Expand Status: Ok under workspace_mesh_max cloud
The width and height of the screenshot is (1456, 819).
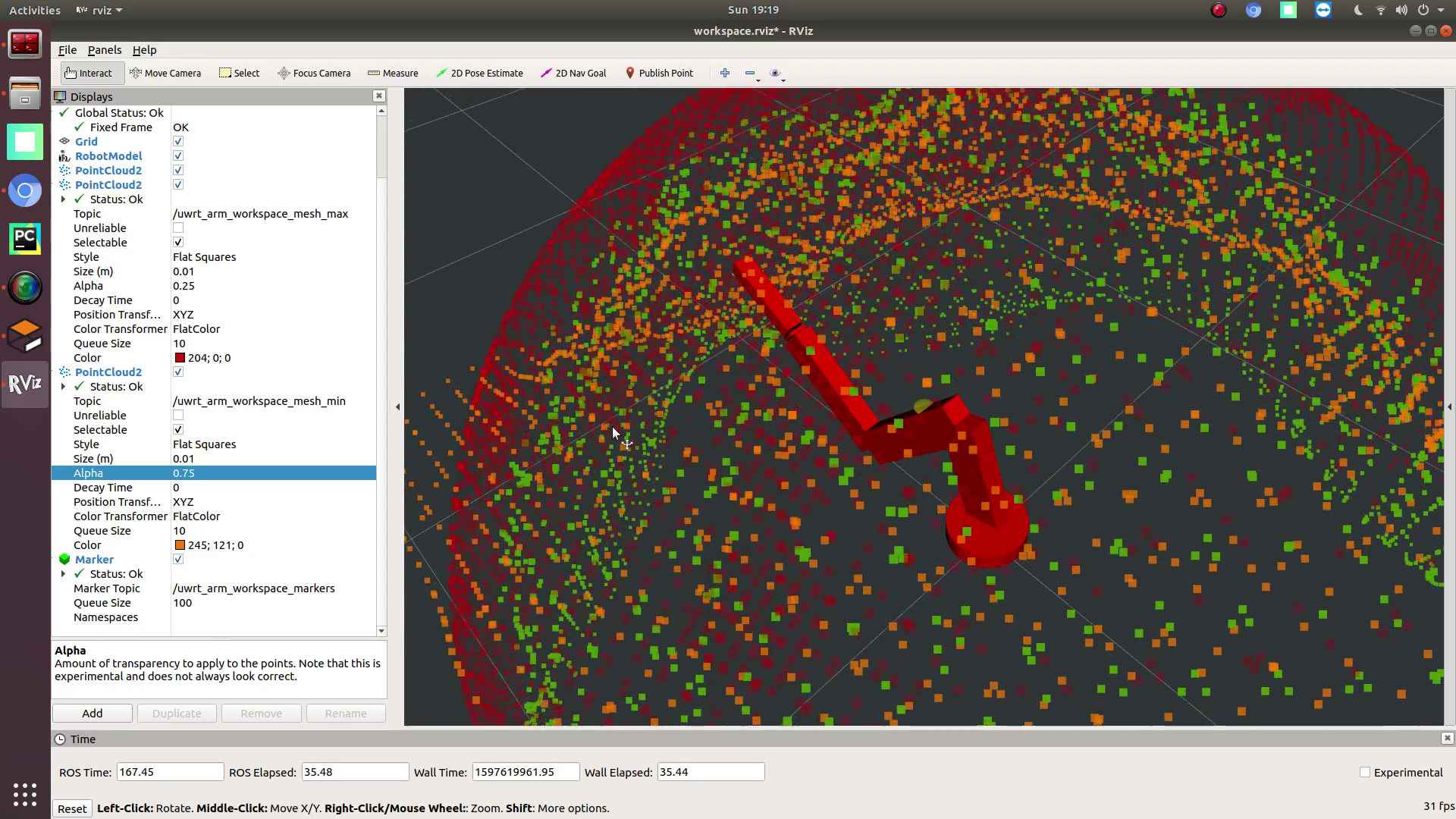pos(64,199)
